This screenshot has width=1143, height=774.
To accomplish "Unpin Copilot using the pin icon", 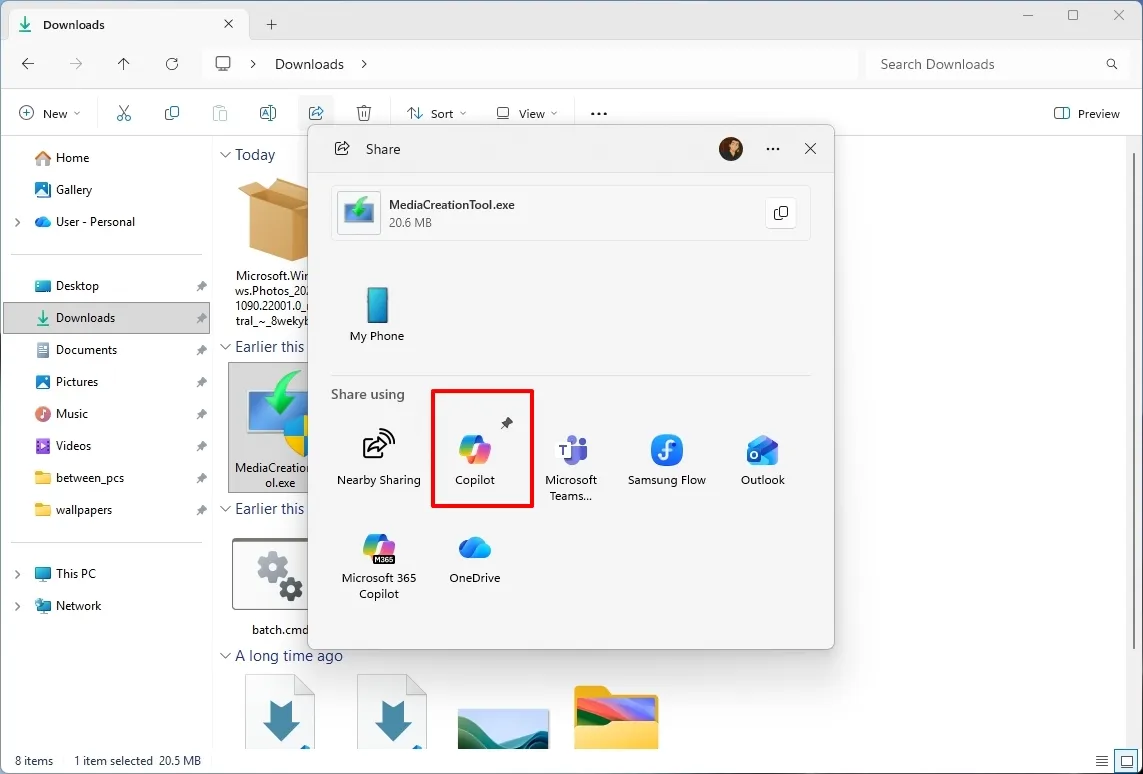I will click(507, 423).
